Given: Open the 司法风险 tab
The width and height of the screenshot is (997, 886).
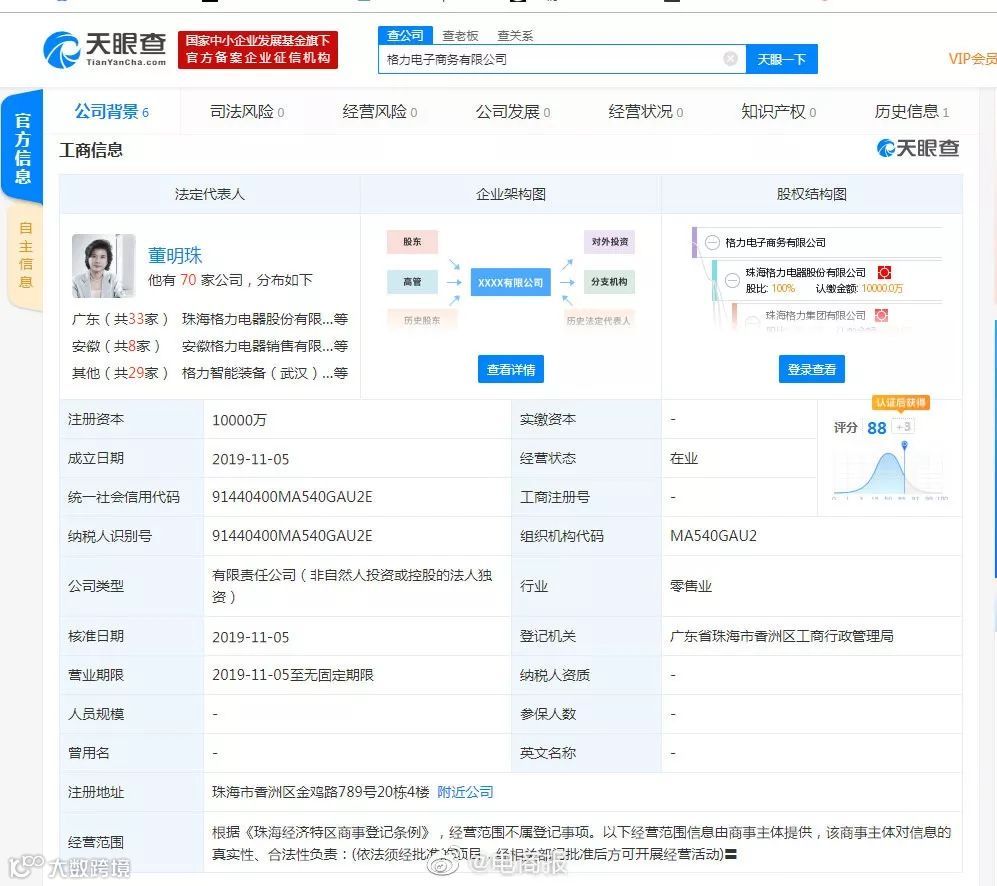Looking at the screenshot, I should [x=247, y=112].
